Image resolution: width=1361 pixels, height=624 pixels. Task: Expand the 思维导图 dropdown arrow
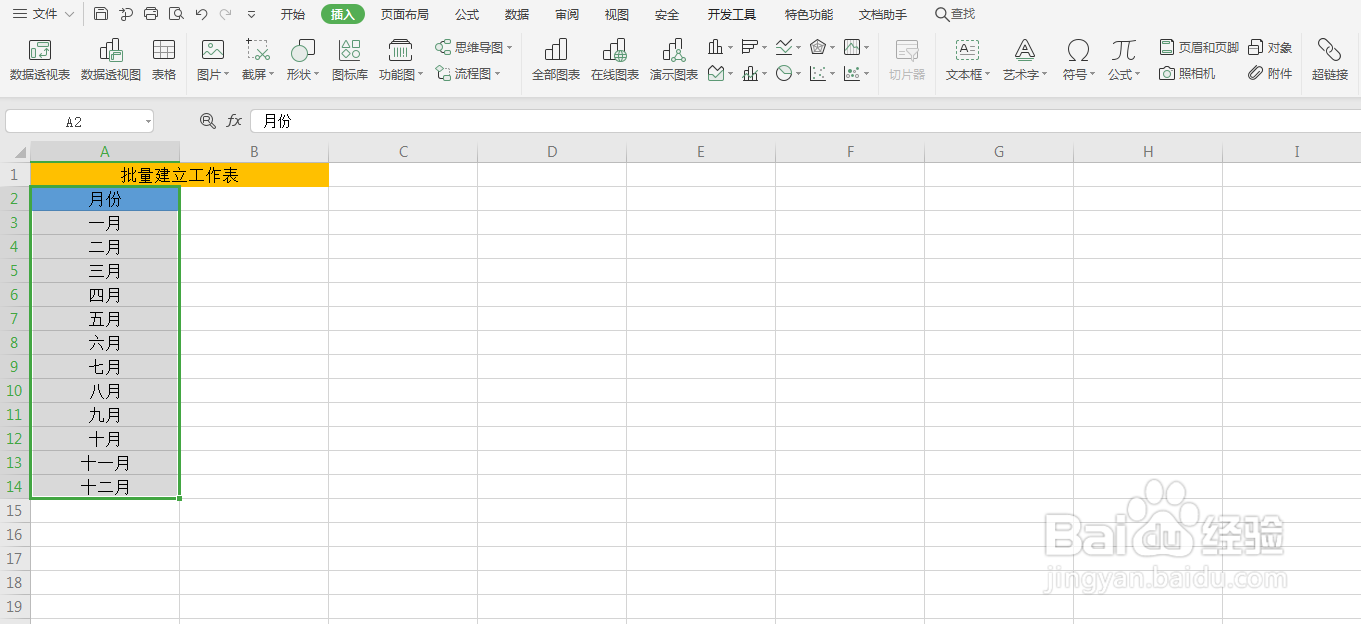pyautogui.click(x=509, y=48)
